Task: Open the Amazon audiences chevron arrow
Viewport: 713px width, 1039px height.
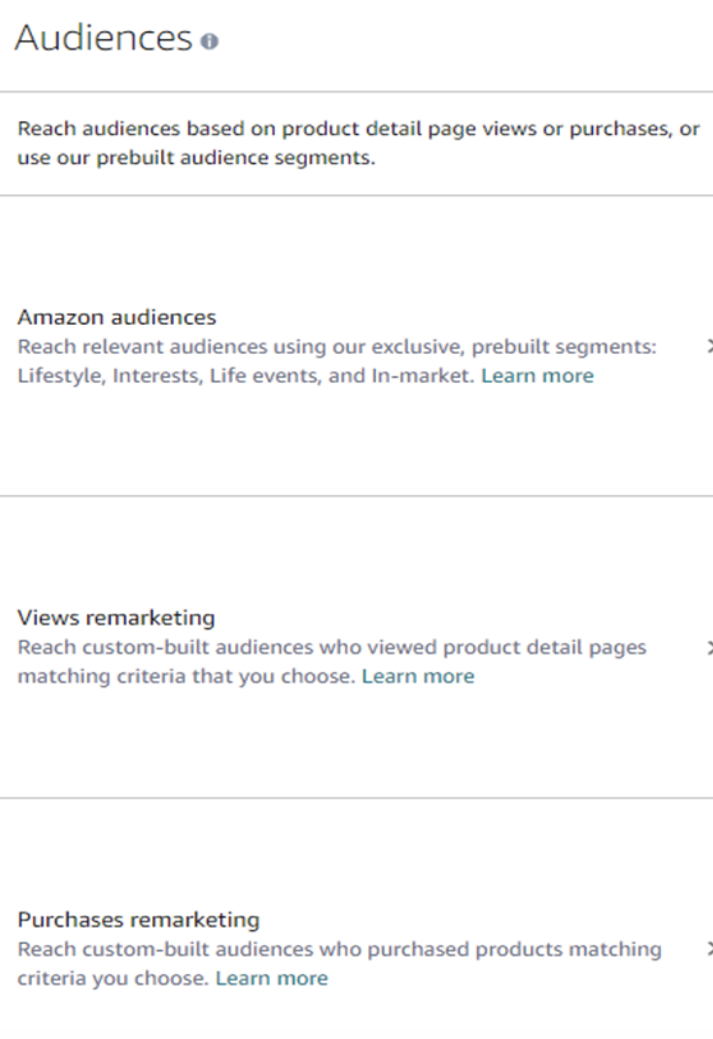Action: click(x=709, y=346)
